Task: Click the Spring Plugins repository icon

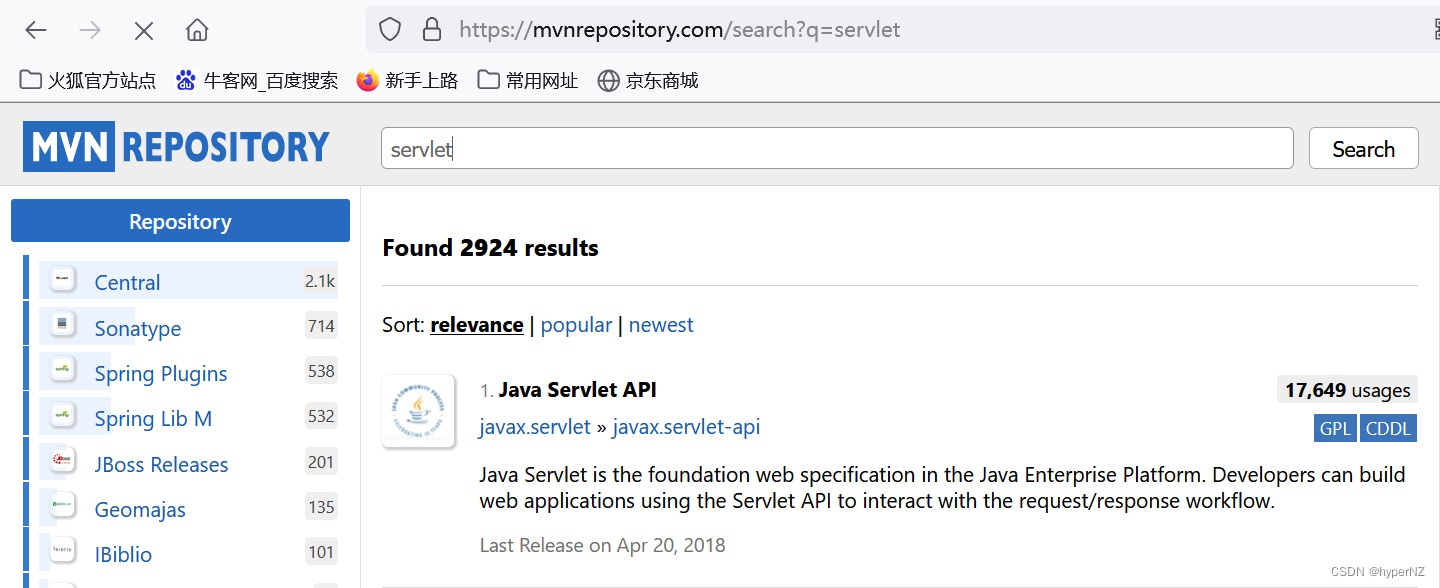Action: [x=62, y=371]
